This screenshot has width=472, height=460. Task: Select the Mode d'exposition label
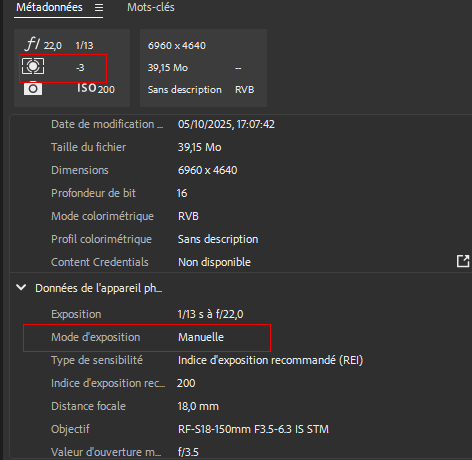(x=96, y=337)
